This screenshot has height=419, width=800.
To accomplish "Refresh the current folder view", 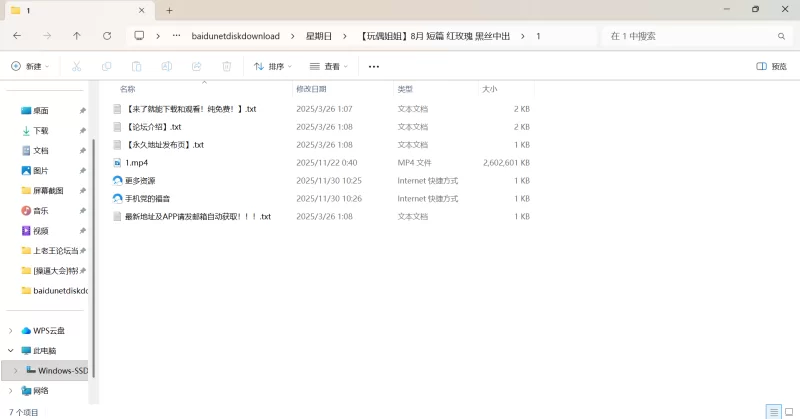I will click(x=107, y=35).
